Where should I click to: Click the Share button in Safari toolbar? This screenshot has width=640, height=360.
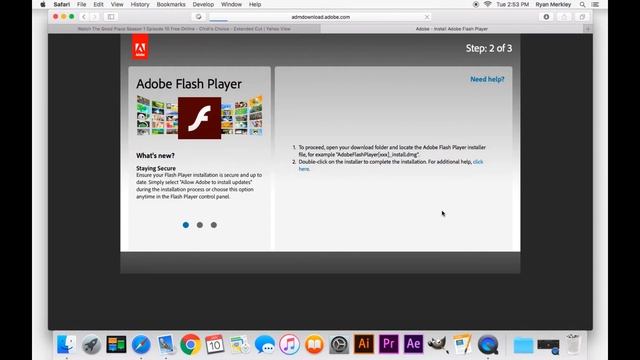(x=564, y=17)
